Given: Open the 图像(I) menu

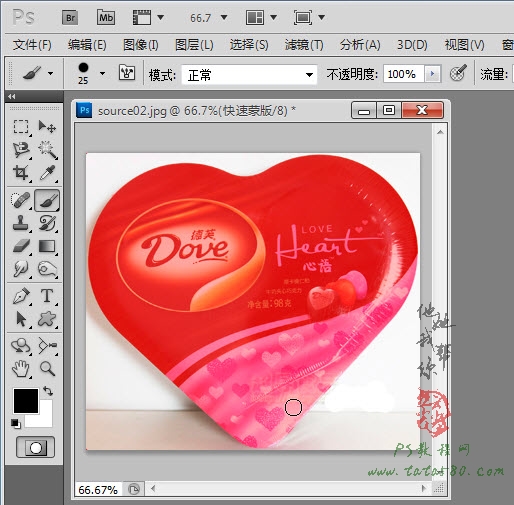Looking at the screenshot, I should pos(141,45).
